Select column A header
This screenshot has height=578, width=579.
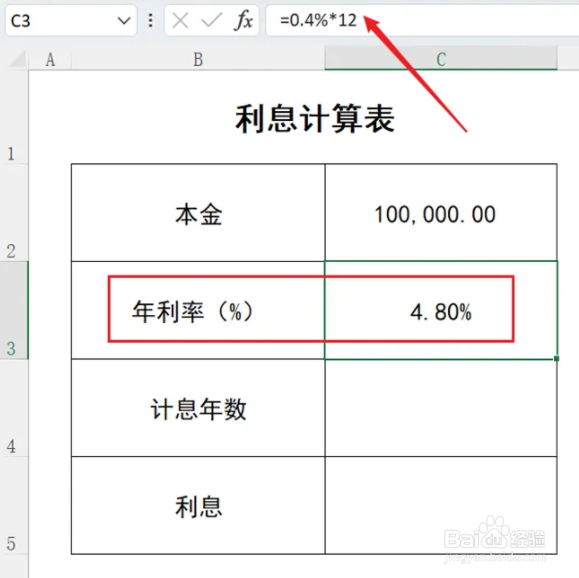50,59
